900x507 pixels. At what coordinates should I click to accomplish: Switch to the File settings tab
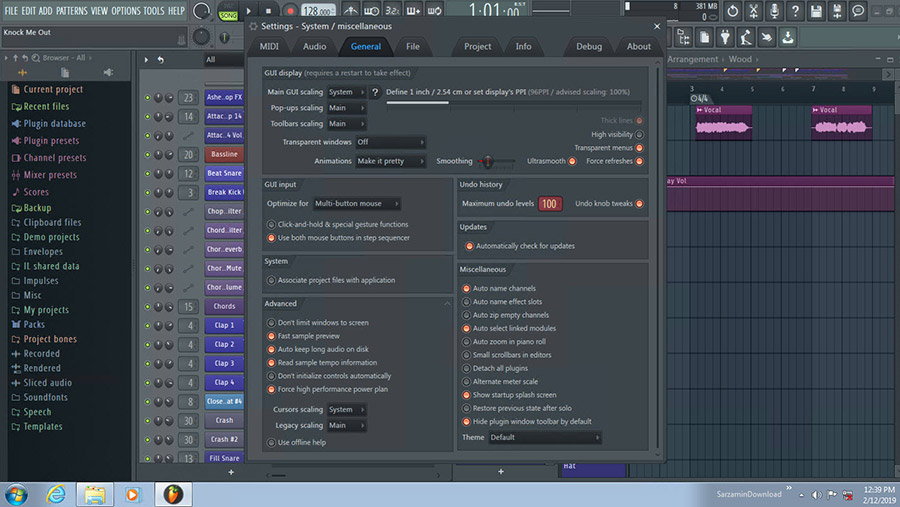(x=413, y=47)
